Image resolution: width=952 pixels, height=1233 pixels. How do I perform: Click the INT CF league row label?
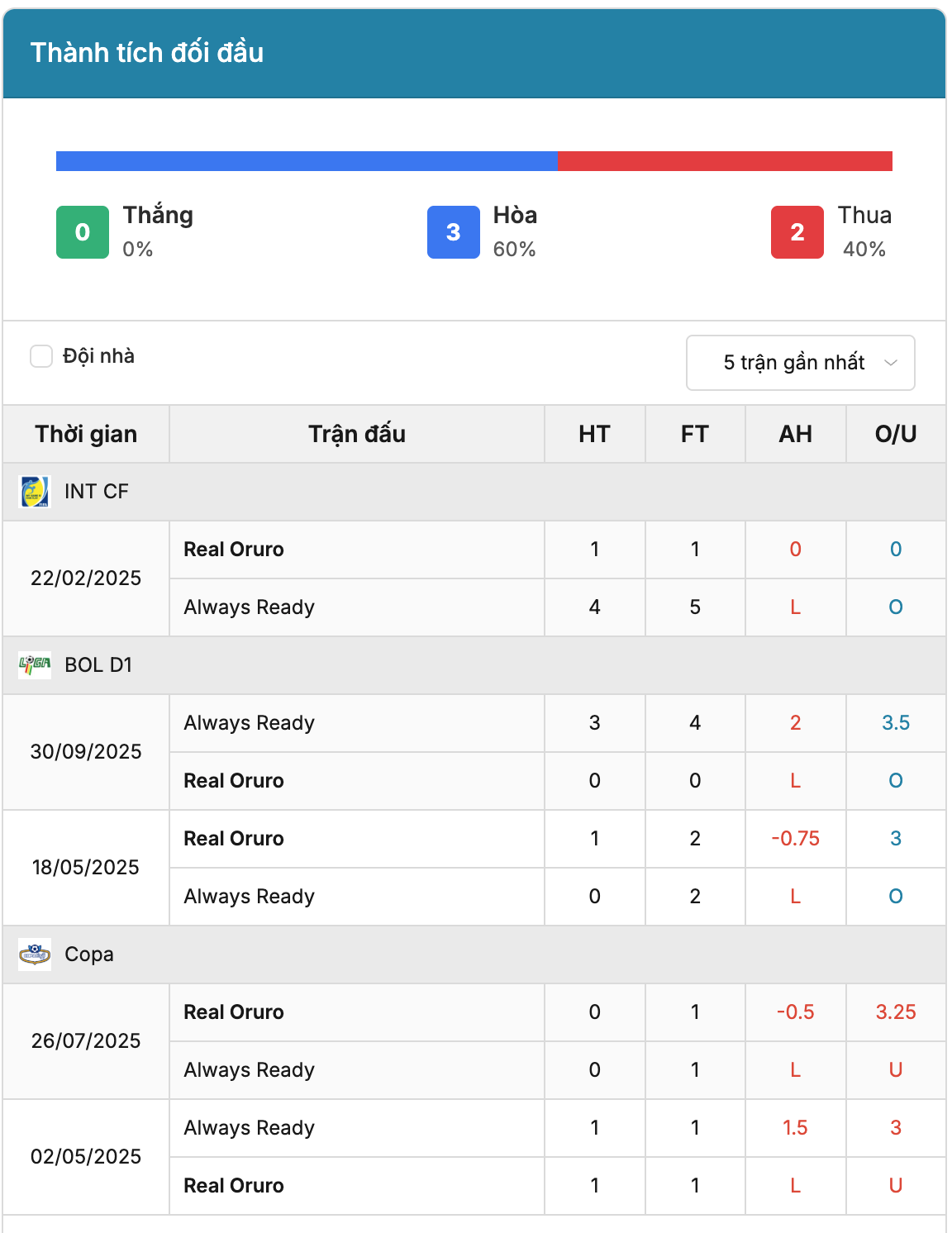click(97, 492)
